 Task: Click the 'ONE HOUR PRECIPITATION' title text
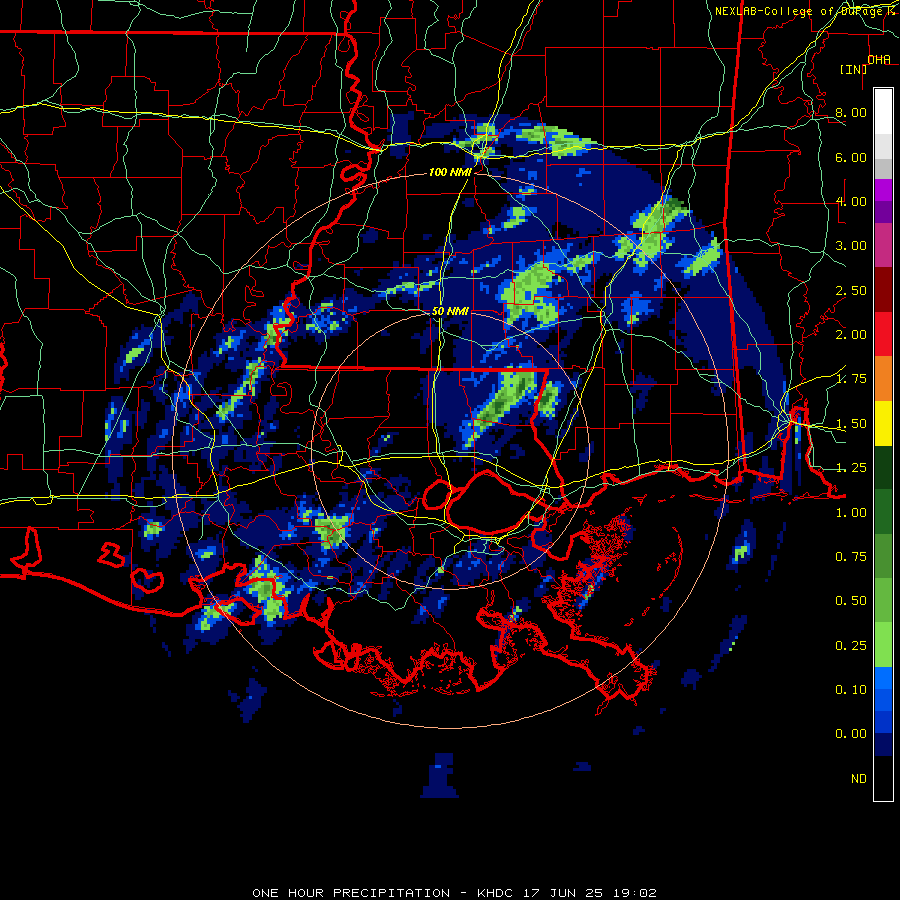tap(351, 893)
